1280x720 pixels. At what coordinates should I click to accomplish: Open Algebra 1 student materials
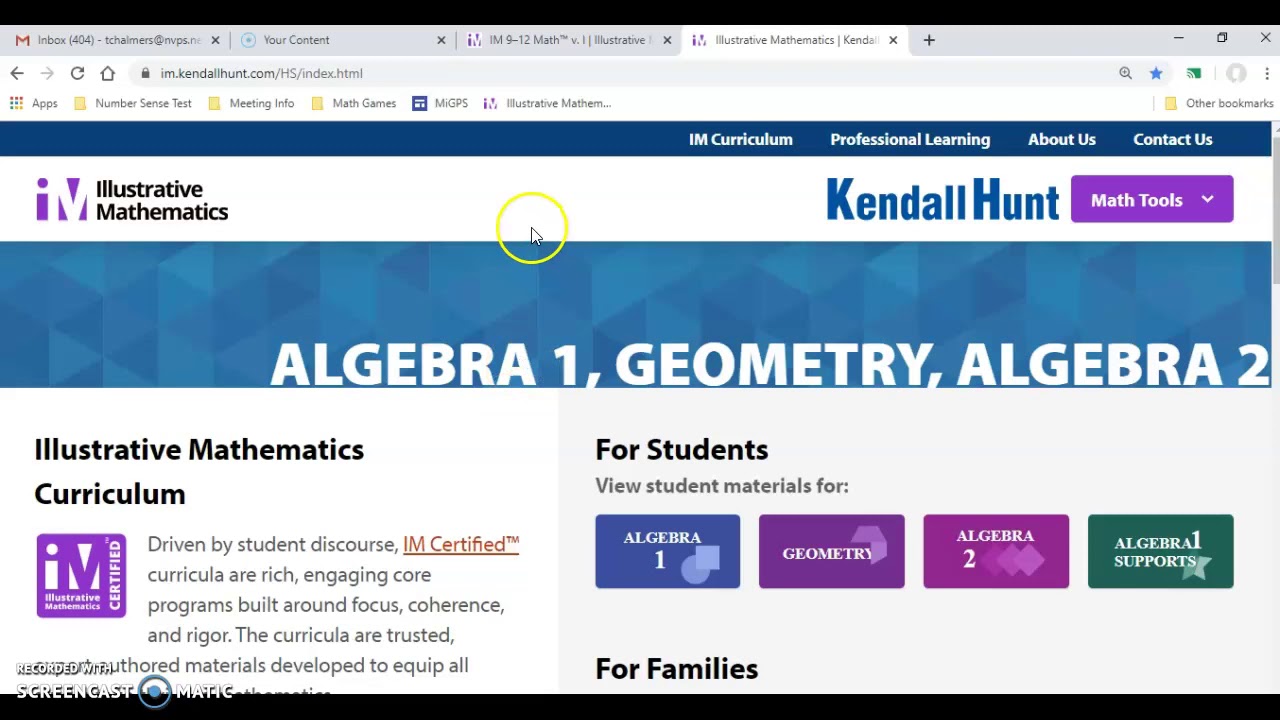(x=668, y=551)
